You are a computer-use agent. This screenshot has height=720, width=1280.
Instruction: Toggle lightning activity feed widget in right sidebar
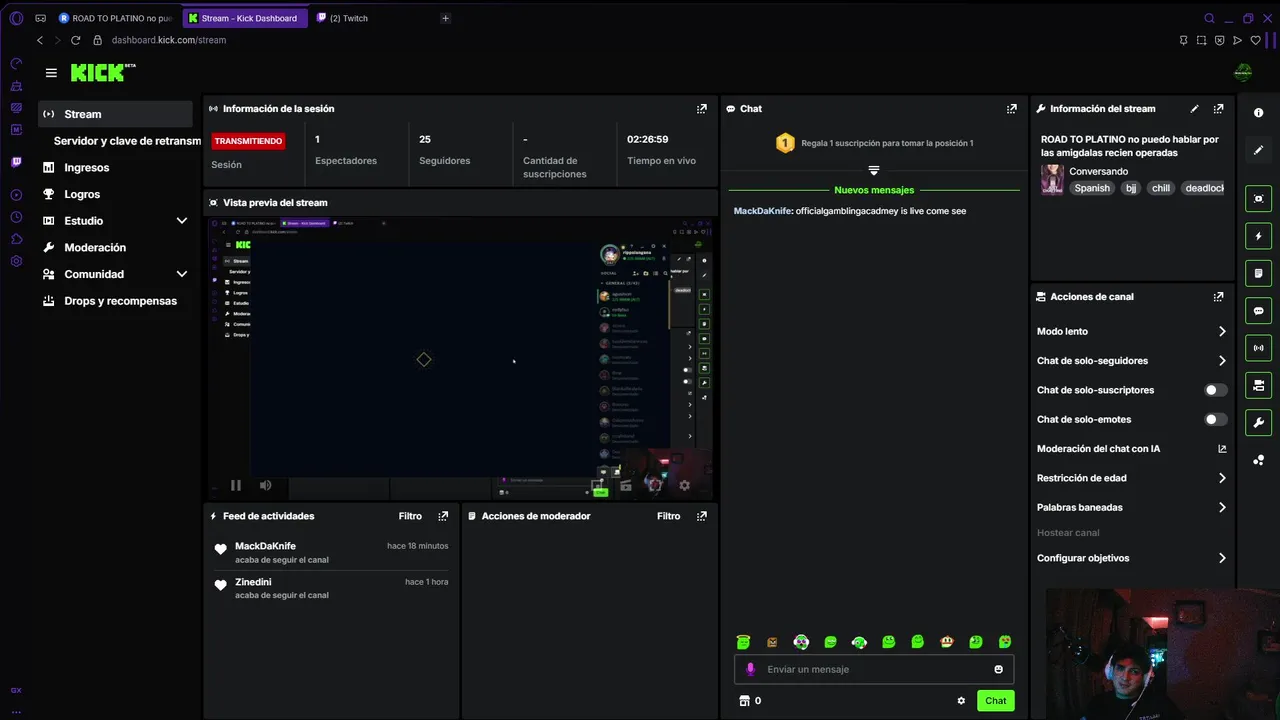point(1259,236)
